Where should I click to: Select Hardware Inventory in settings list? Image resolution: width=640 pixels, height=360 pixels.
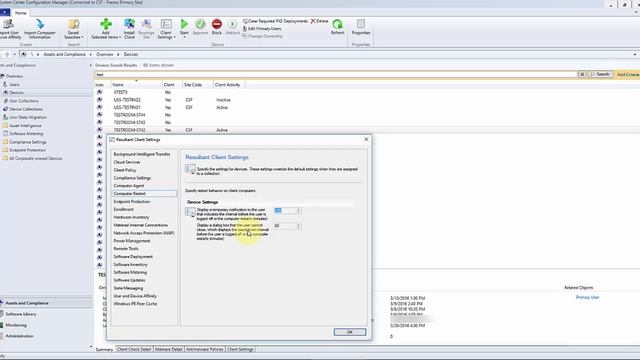coord(131,217)
